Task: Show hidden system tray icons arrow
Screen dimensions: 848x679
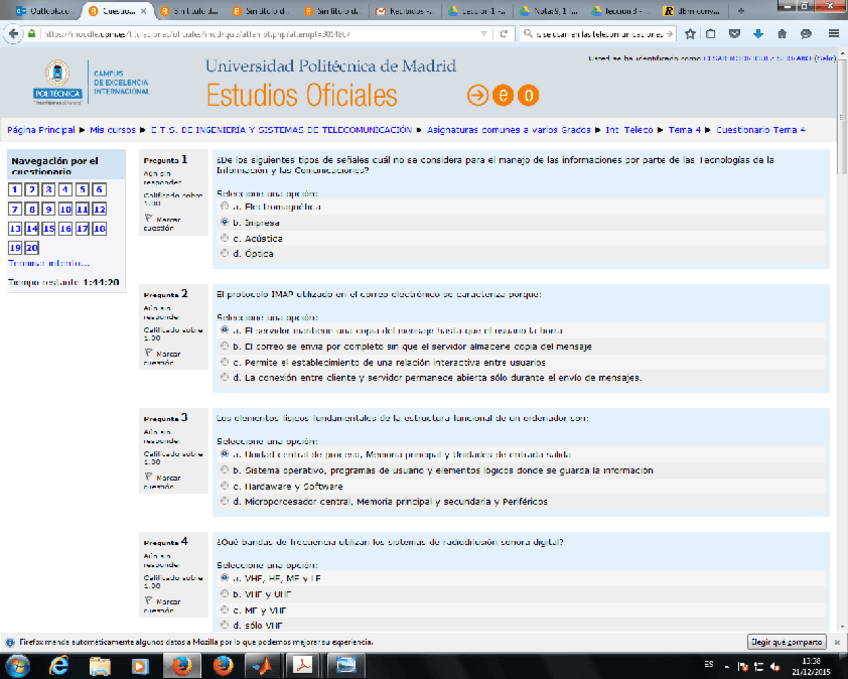Action: tap(725, 665)
